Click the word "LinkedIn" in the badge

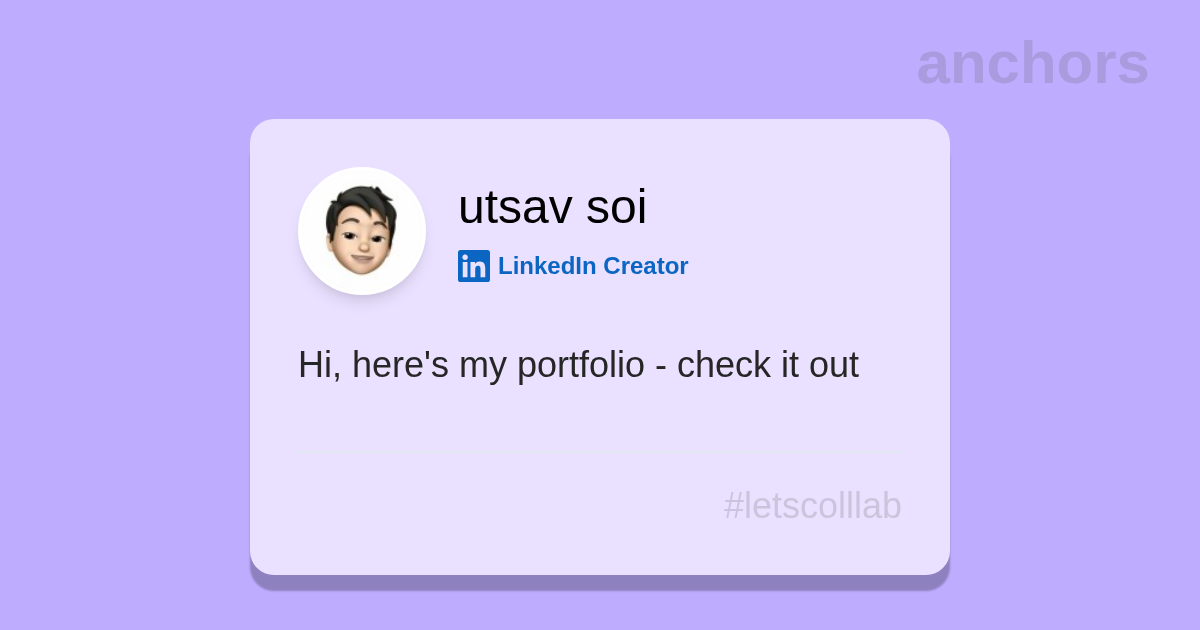click(x=547, y=266)
